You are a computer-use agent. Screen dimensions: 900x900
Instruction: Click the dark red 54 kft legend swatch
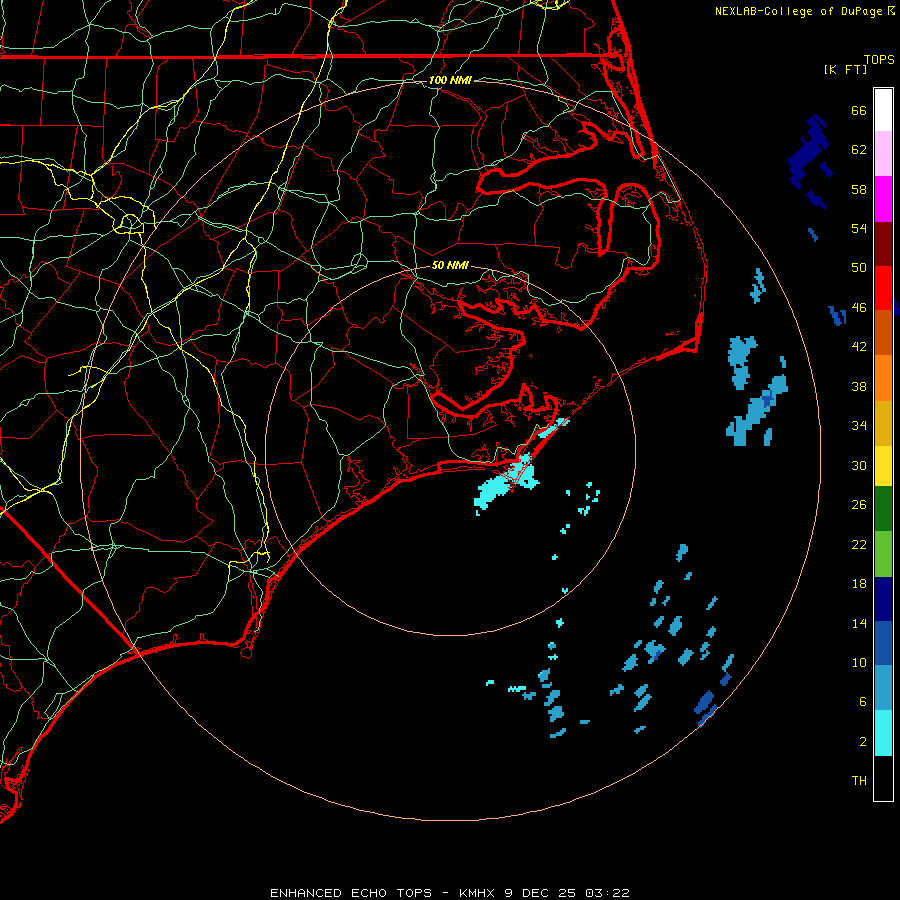(883, 243)
